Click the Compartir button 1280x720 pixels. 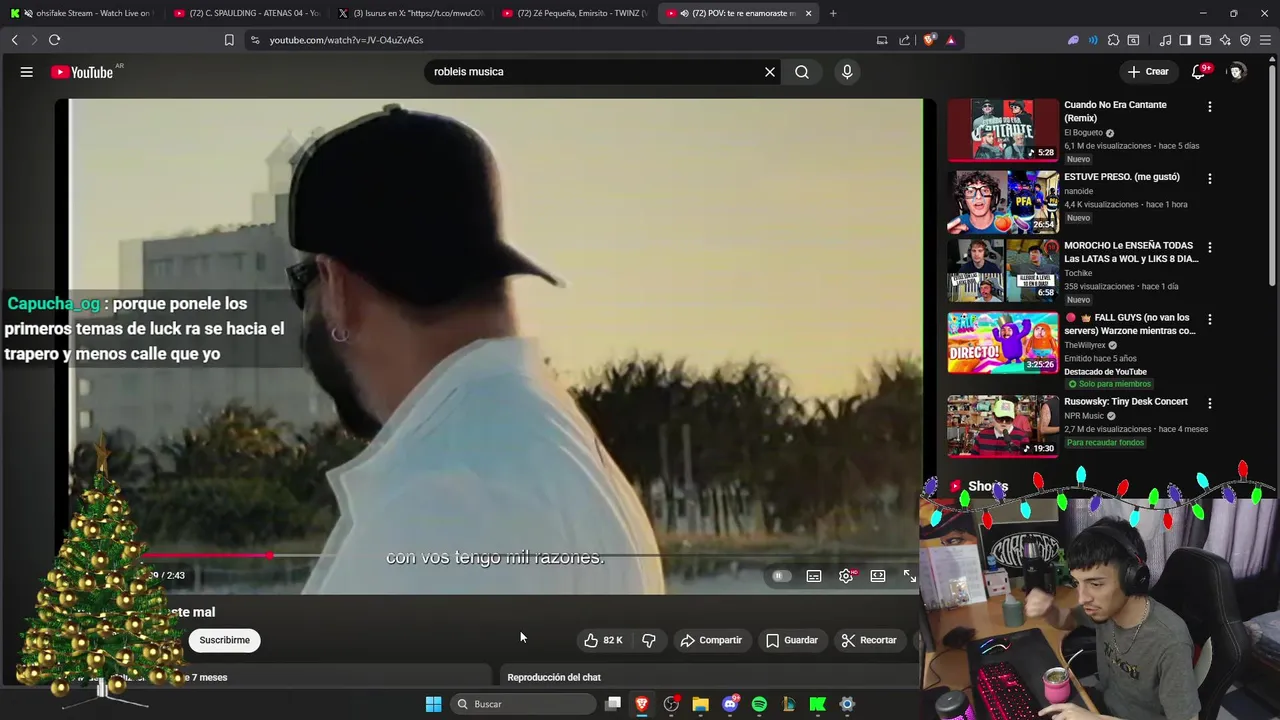point(711,640)
